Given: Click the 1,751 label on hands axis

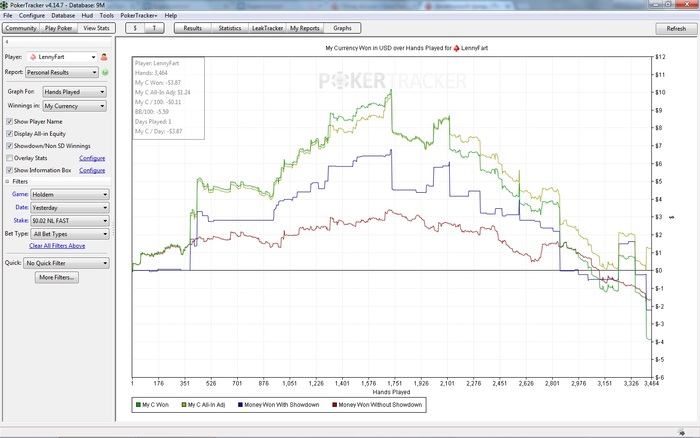Looking at the screenshot, I should (x=395, y=383).
